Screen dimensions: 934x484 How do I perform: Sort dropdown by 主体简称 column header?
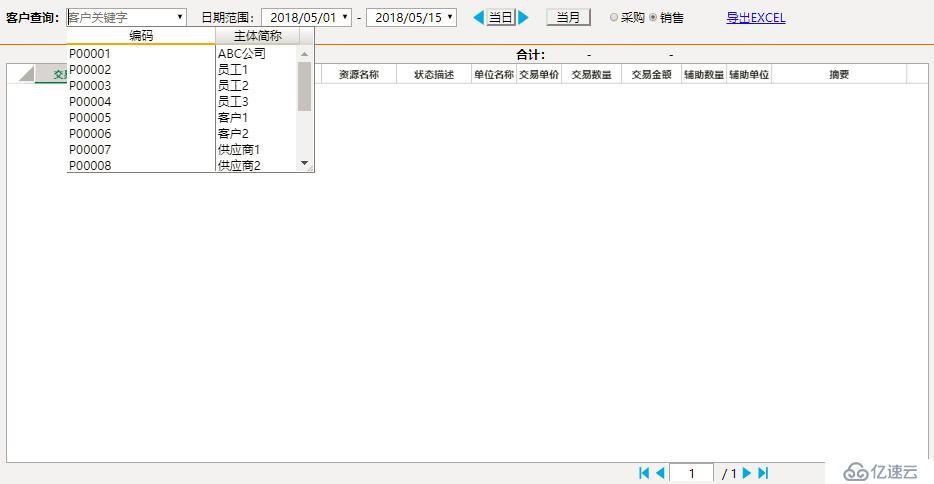257,36
